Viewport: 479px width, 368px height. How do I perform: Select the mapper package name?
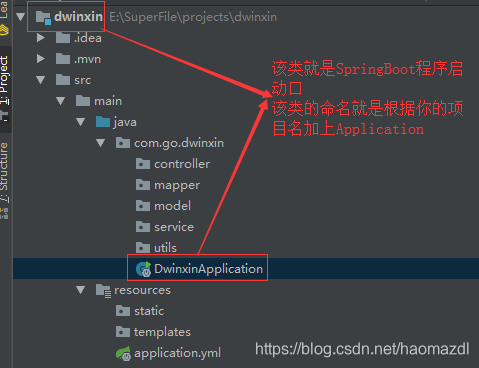pyautogui.click(x=177, y=185)
